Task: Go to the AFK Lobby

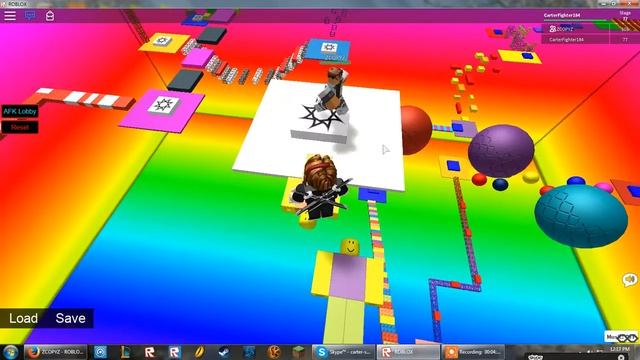Action: 20,111
